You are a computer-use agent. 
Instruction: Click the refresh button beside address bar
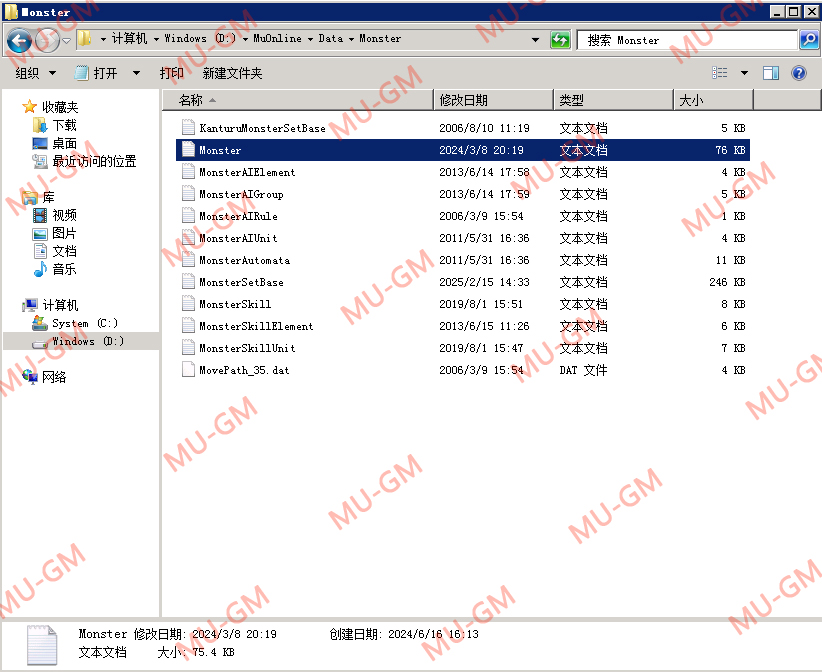click(561, 40)
